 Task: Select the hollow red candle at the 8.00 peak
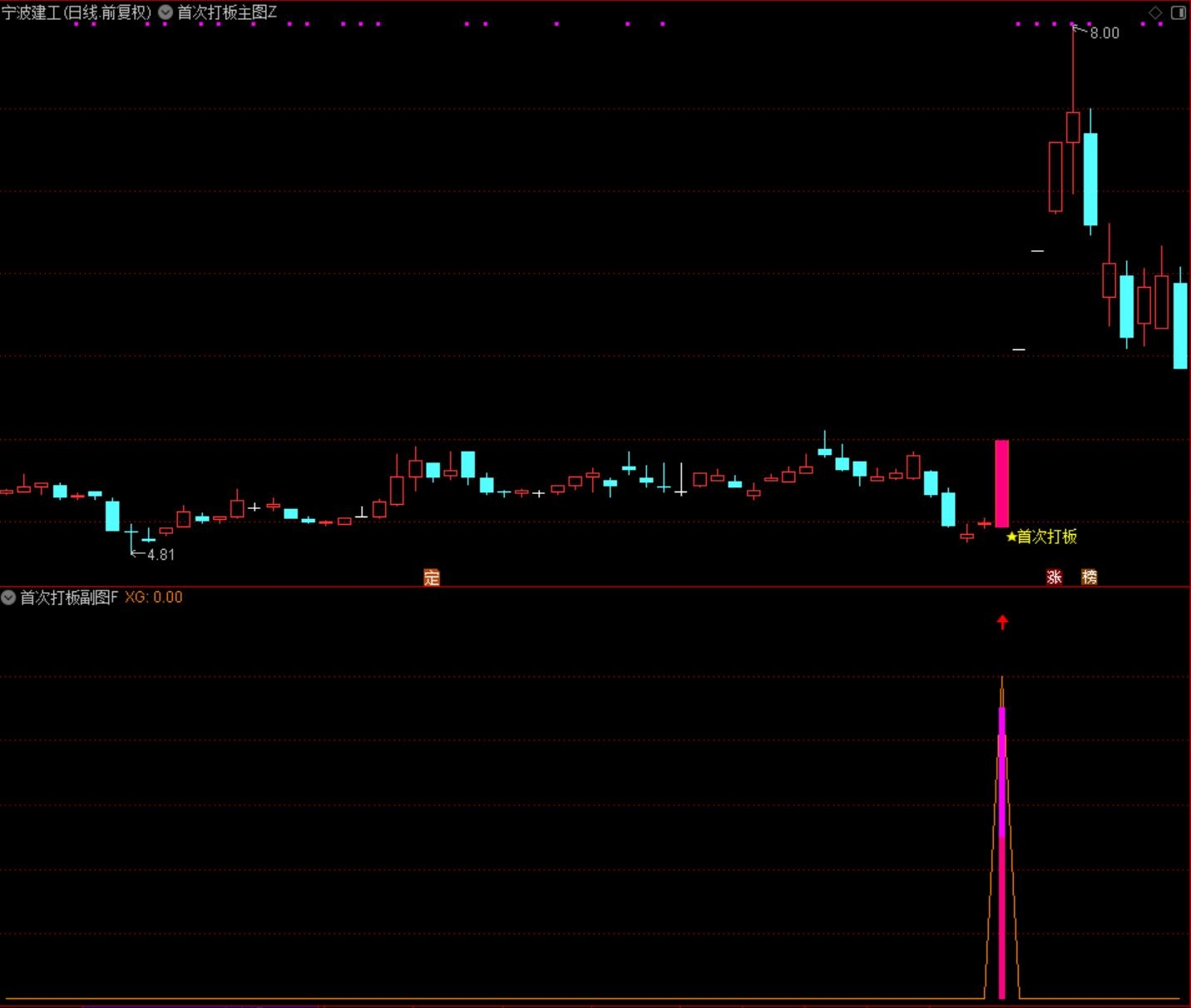pyautogui.click(x=1073, y=127)
